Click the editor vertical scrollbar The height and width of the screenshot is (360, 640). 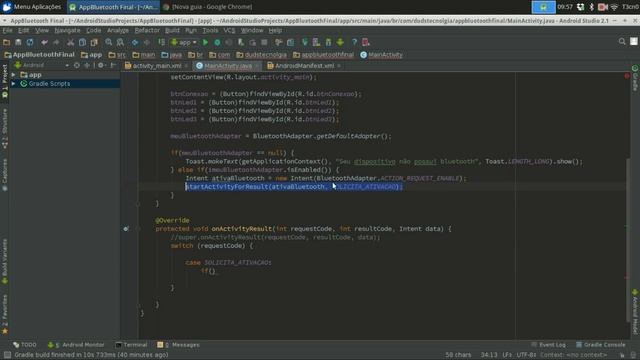click(x=628, y=240)
